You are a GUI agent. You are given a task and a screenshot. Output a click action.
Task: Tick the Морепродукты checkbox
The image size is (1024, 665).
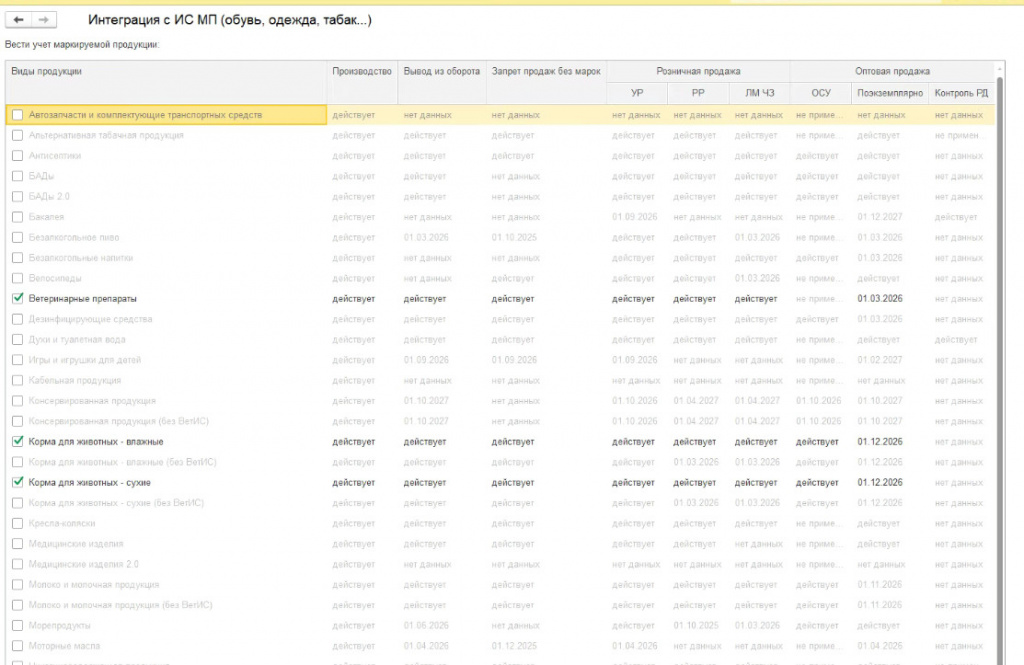point(18,626)
